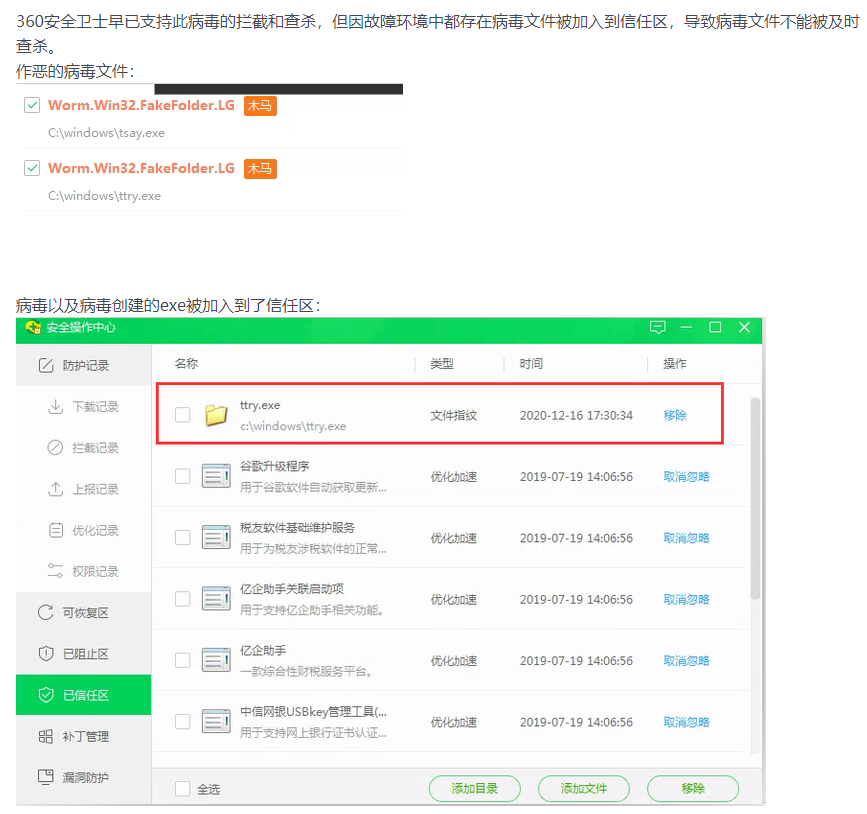867x814 pixels.
Task: Click the ttry.exe folder icon
Action: (216, 415)
